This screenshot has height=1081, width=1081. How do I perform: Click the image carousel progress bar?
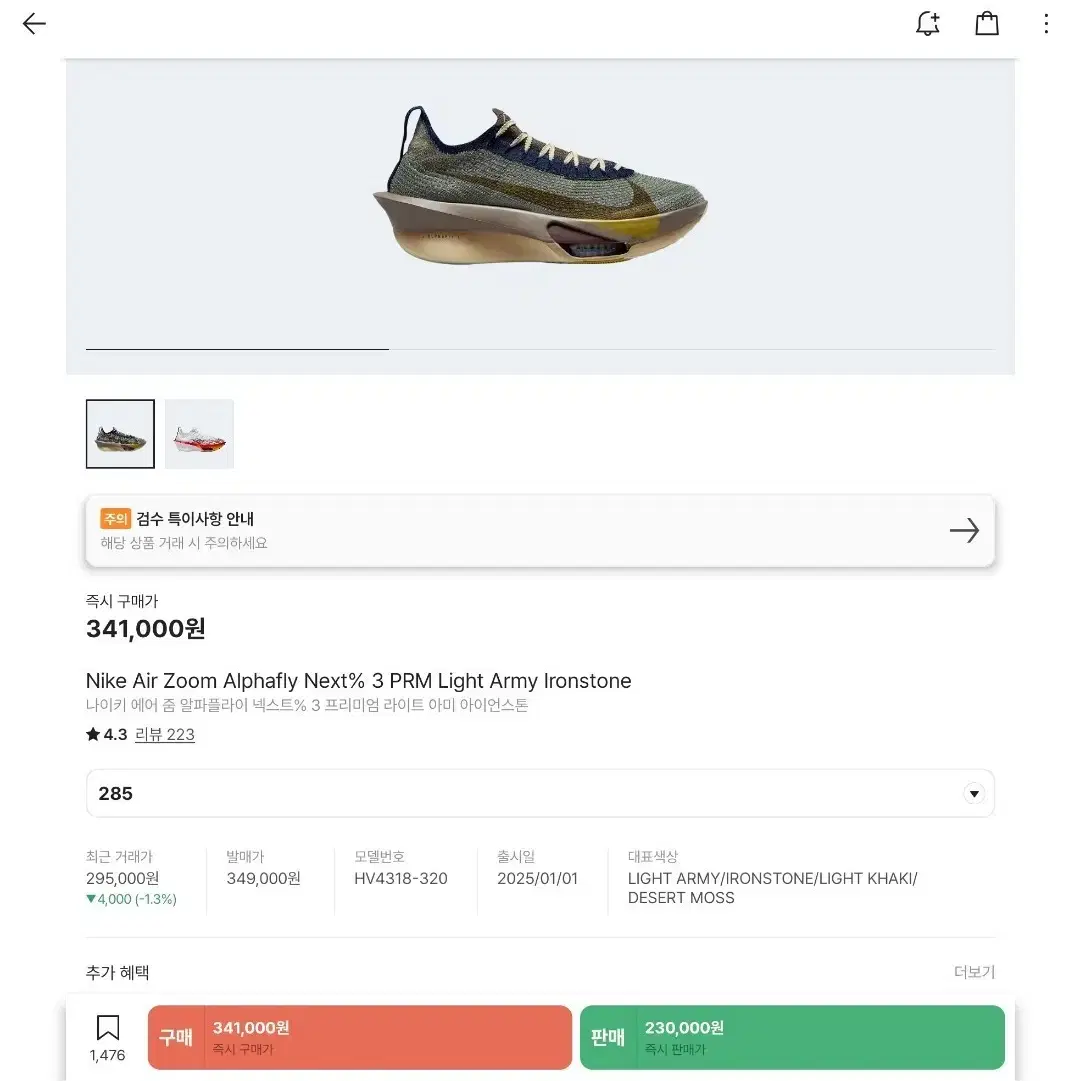pos(540,349)
